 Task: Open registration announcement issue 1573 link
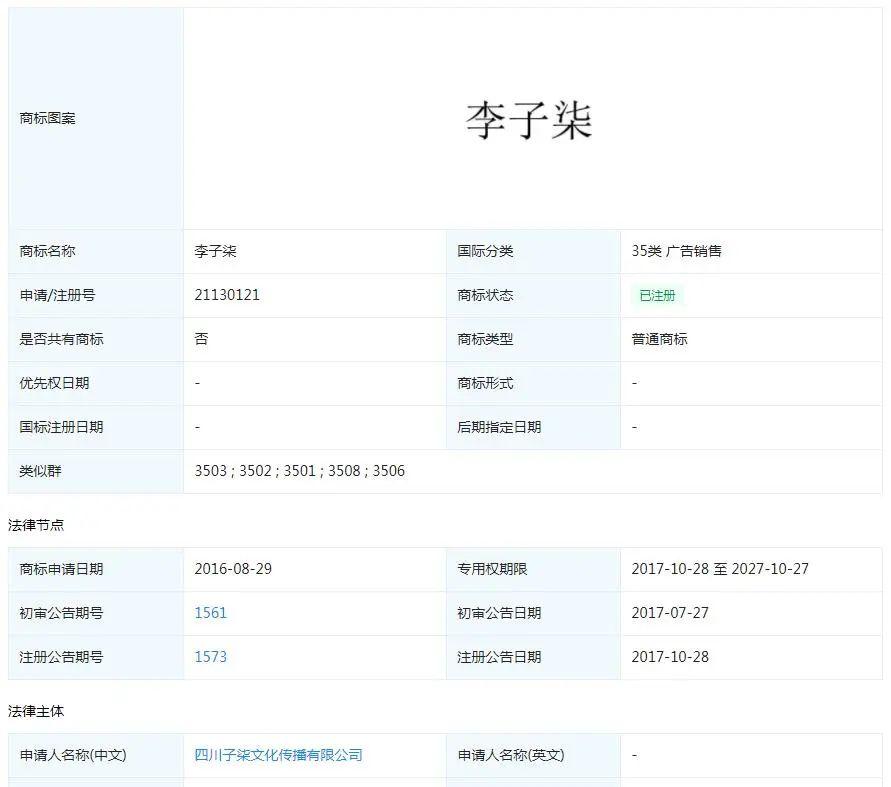pyautogui.click(x=210, y=657)
